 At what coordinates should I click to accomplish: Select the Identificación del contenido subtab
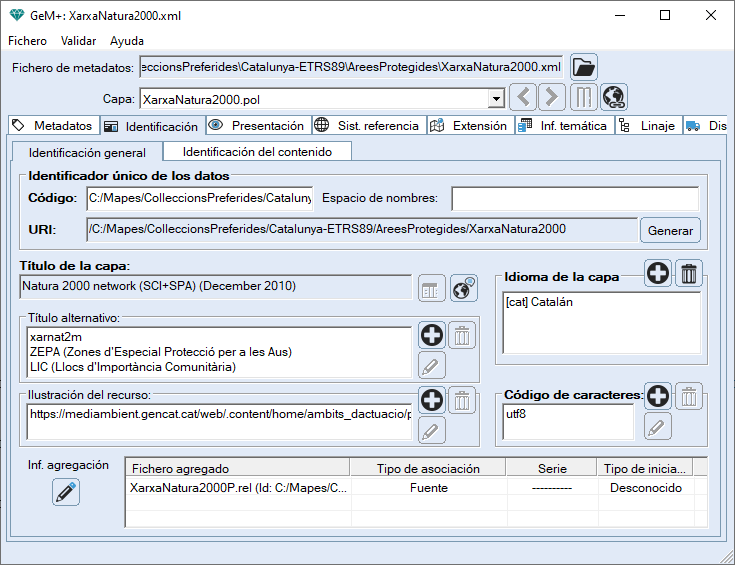pyautogui.click(x=257, y=151)
